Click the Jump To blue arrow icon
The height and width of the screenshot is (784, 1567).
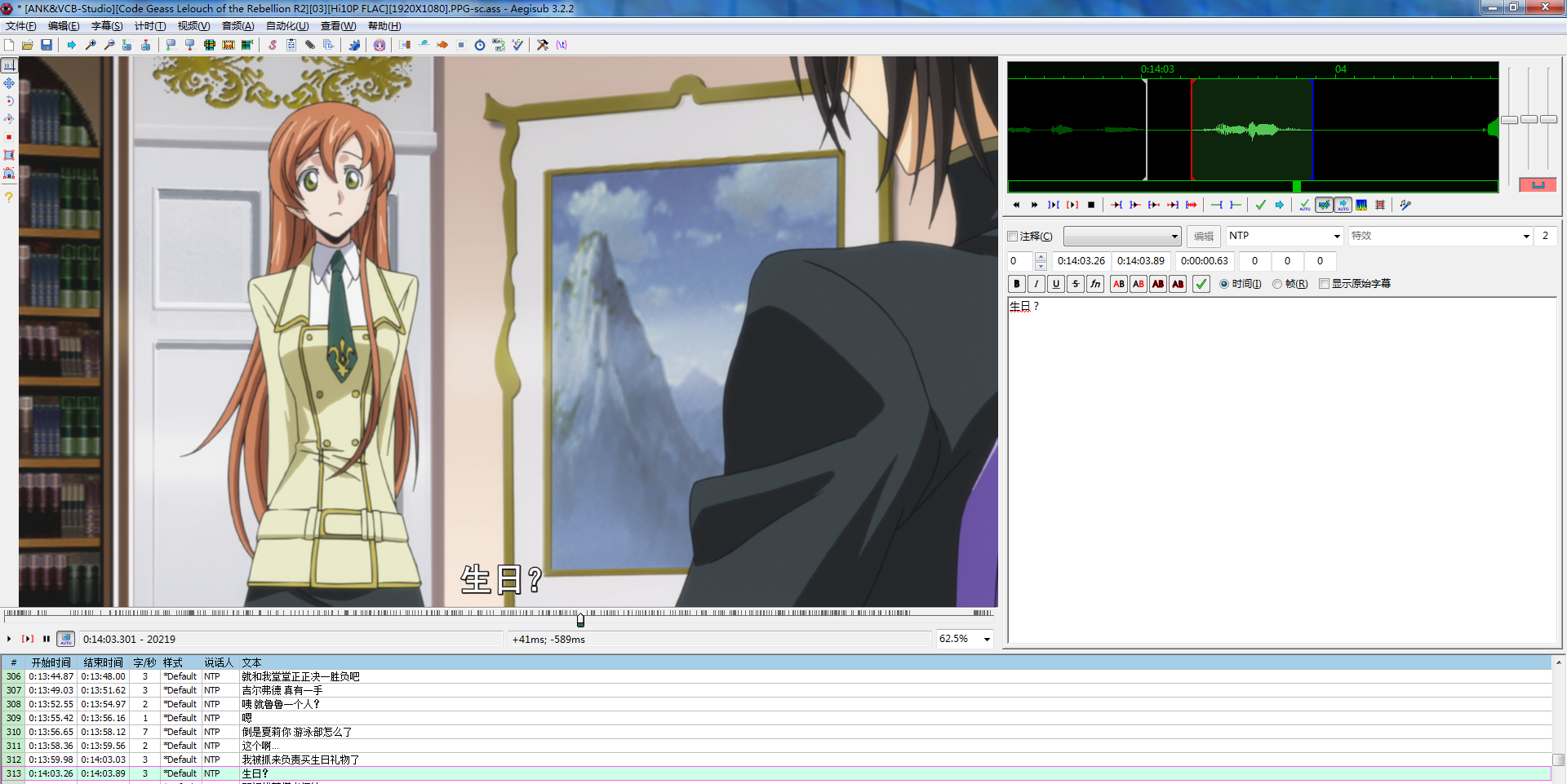[72, 45]
